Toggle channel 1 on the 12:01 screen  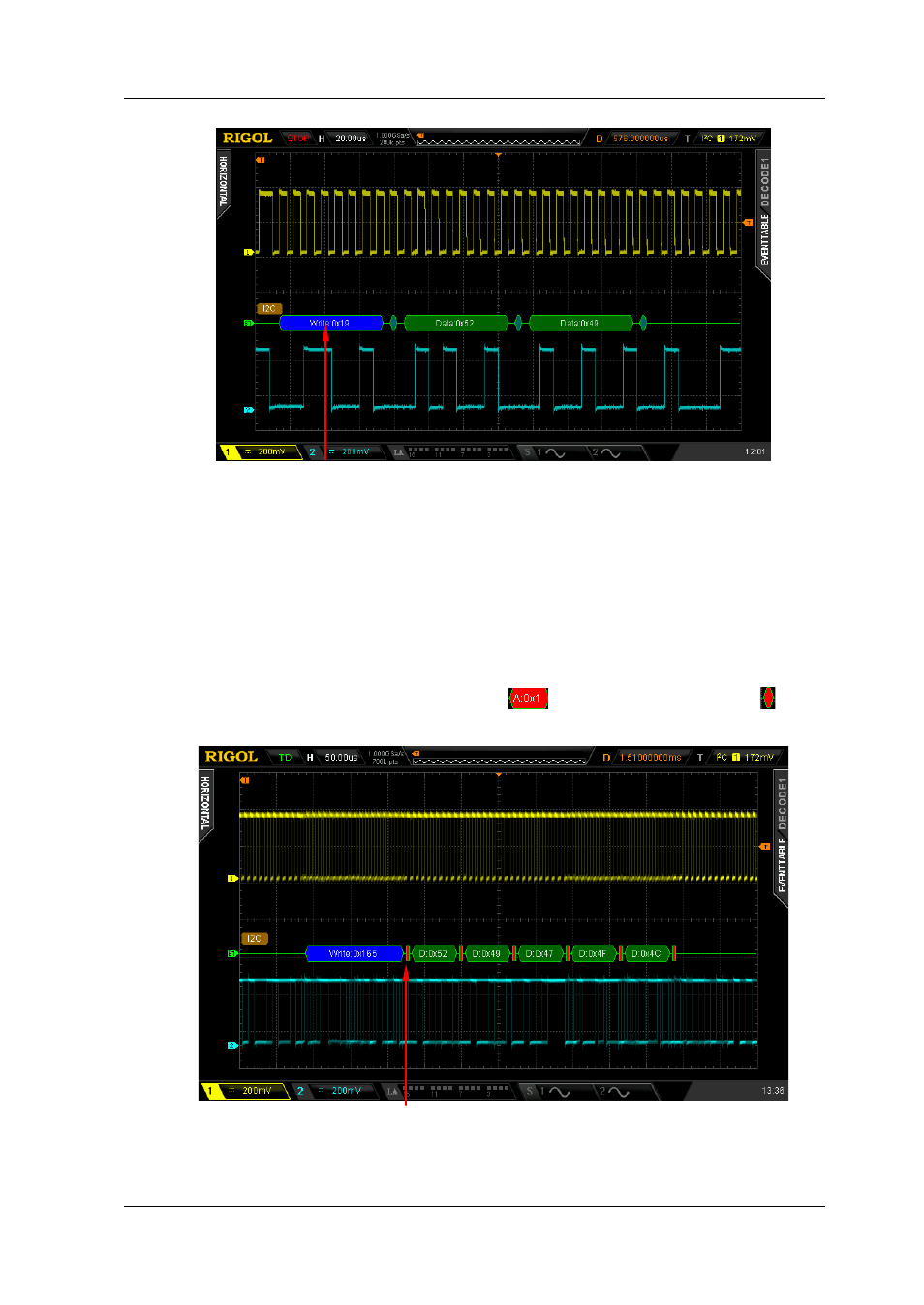[229, 452]
